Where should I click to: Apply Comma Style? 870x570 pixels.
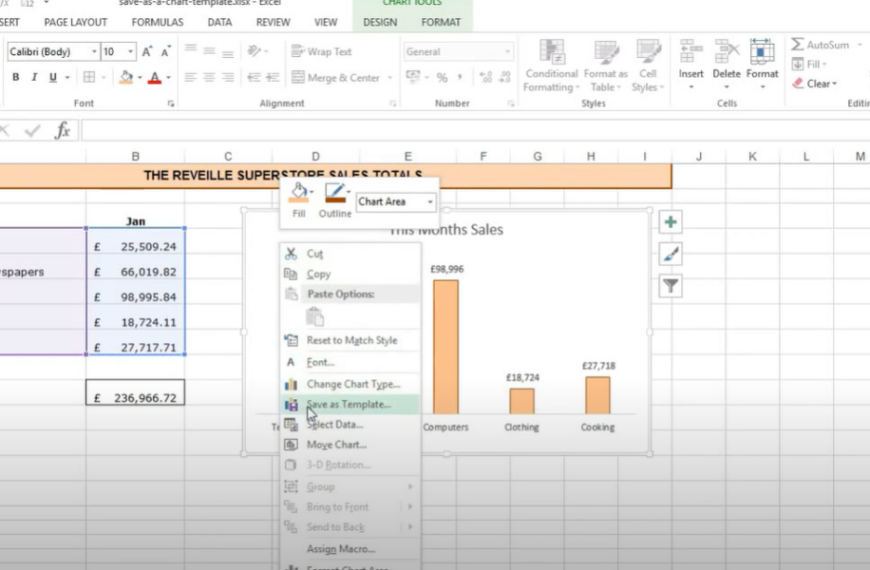pos(460,77)
